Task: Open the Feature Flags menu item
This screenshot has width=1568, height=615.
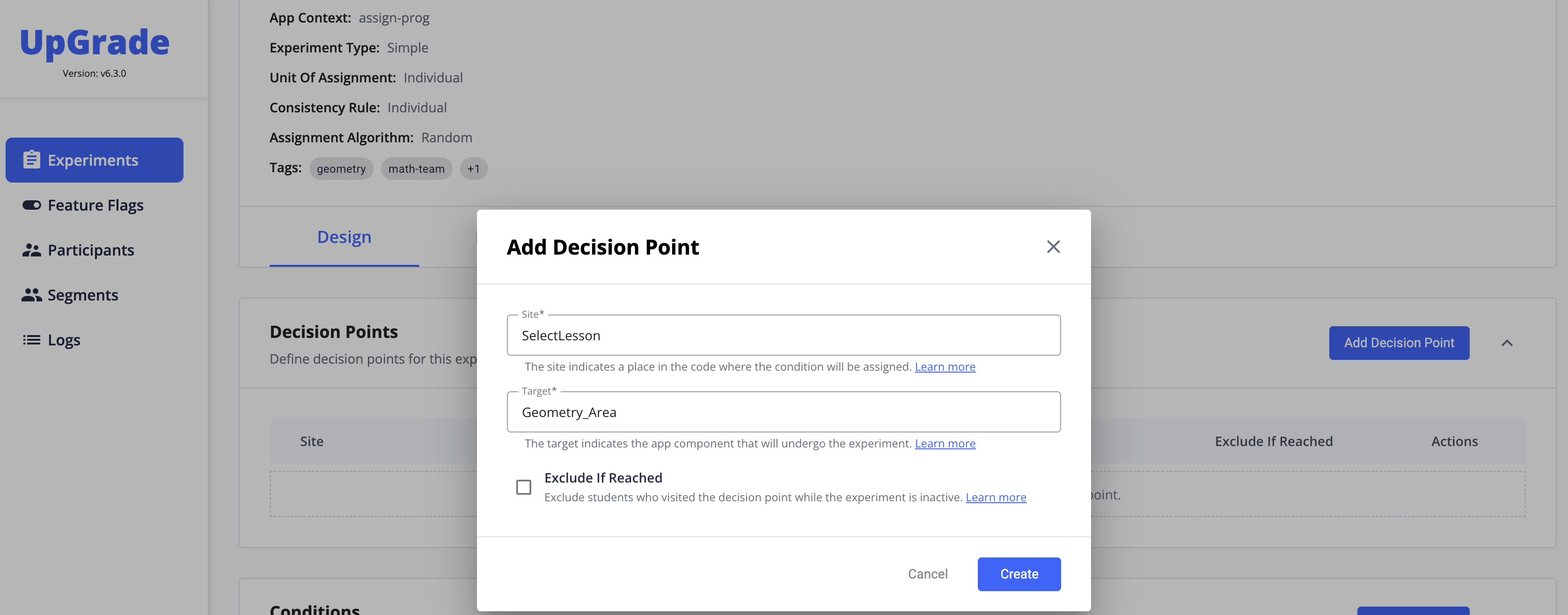Action: (95, 205)
